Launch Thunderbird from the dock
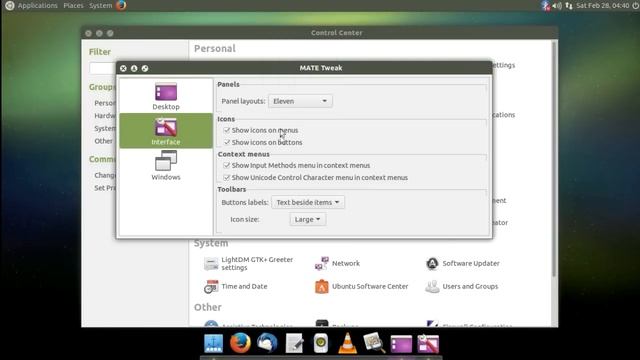640x360 pixels. (x=267, y=343)
